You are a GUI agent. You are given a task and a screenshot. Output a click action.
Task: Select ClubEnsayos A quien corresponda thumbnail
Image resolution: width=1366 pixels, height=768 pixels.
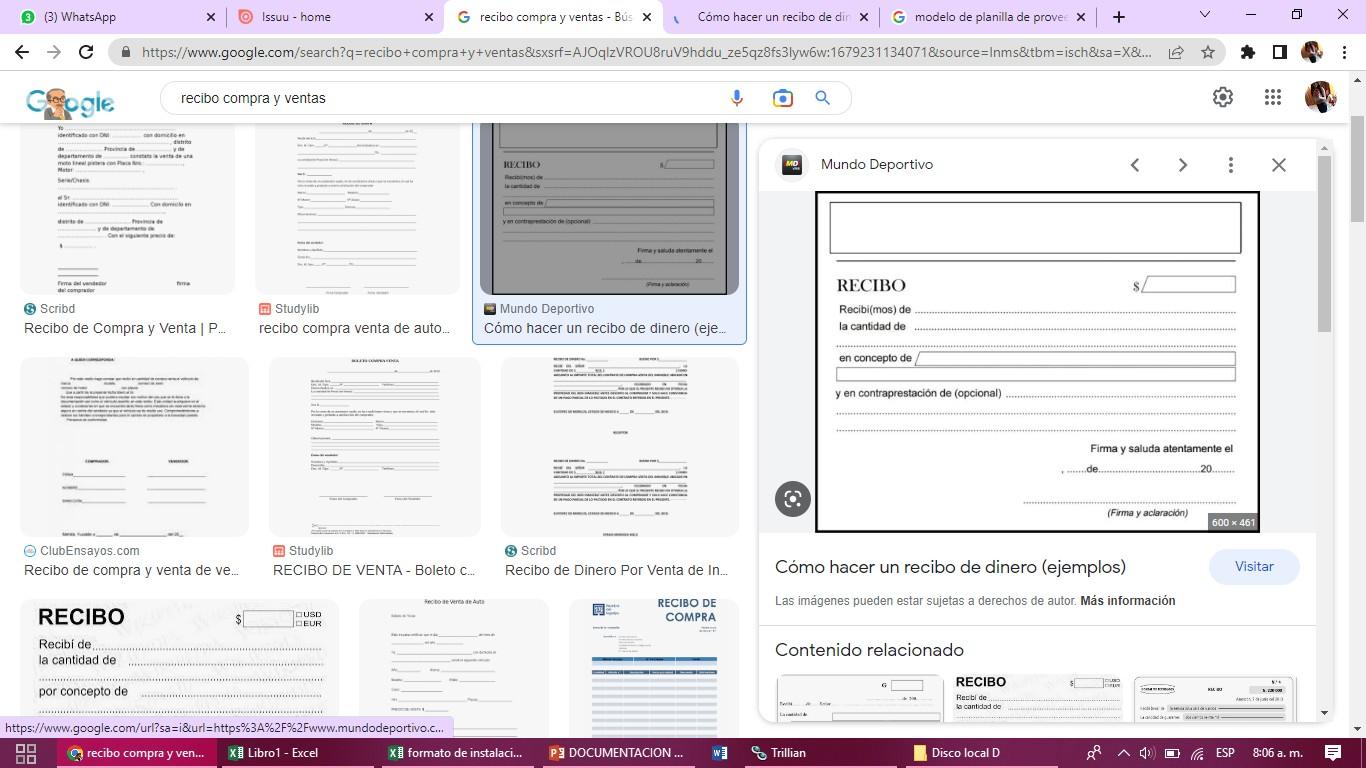click(x=134, y=447)
